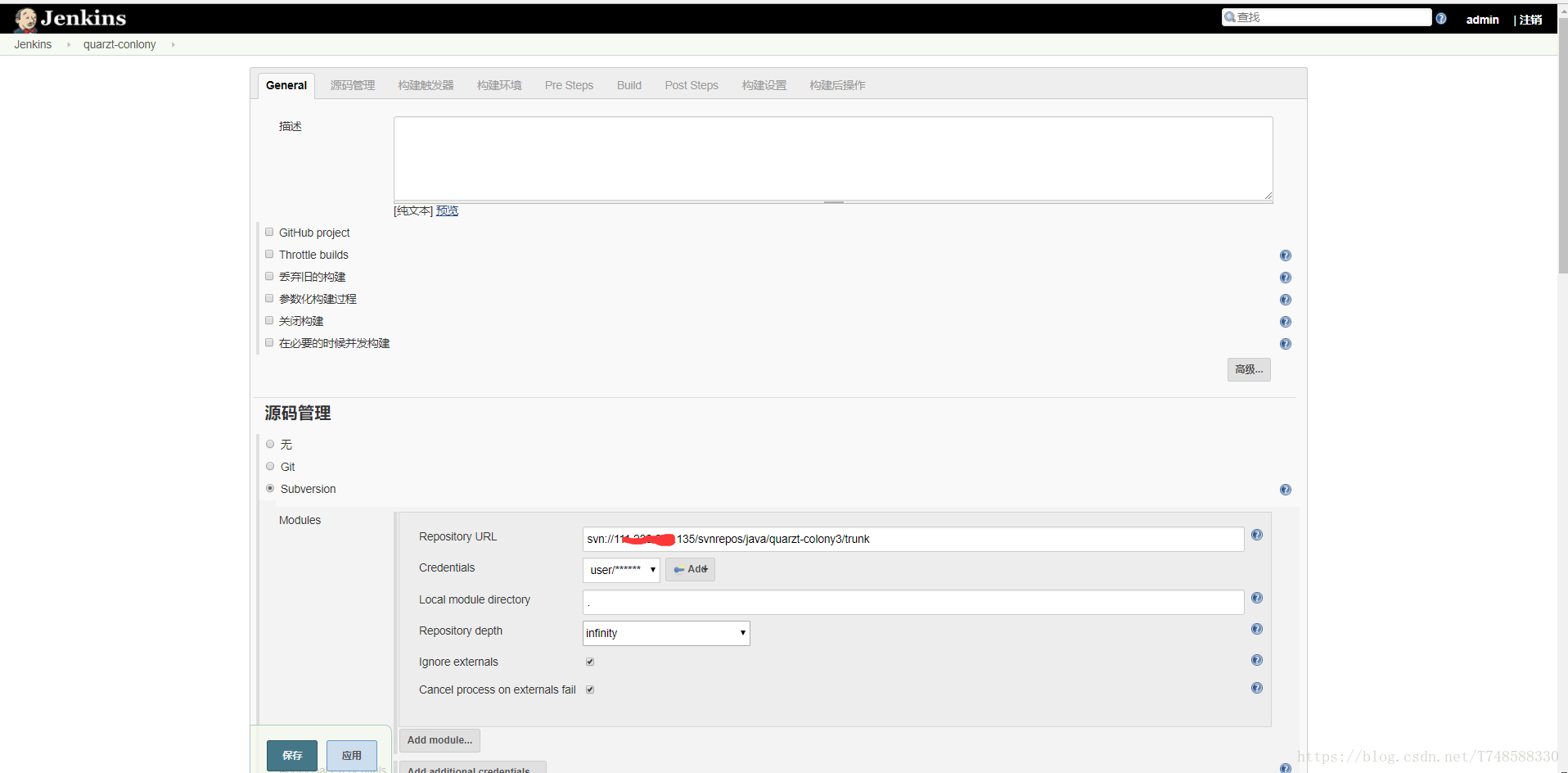Show help for 丢弃旧的构建 option

click(1286, 278)
